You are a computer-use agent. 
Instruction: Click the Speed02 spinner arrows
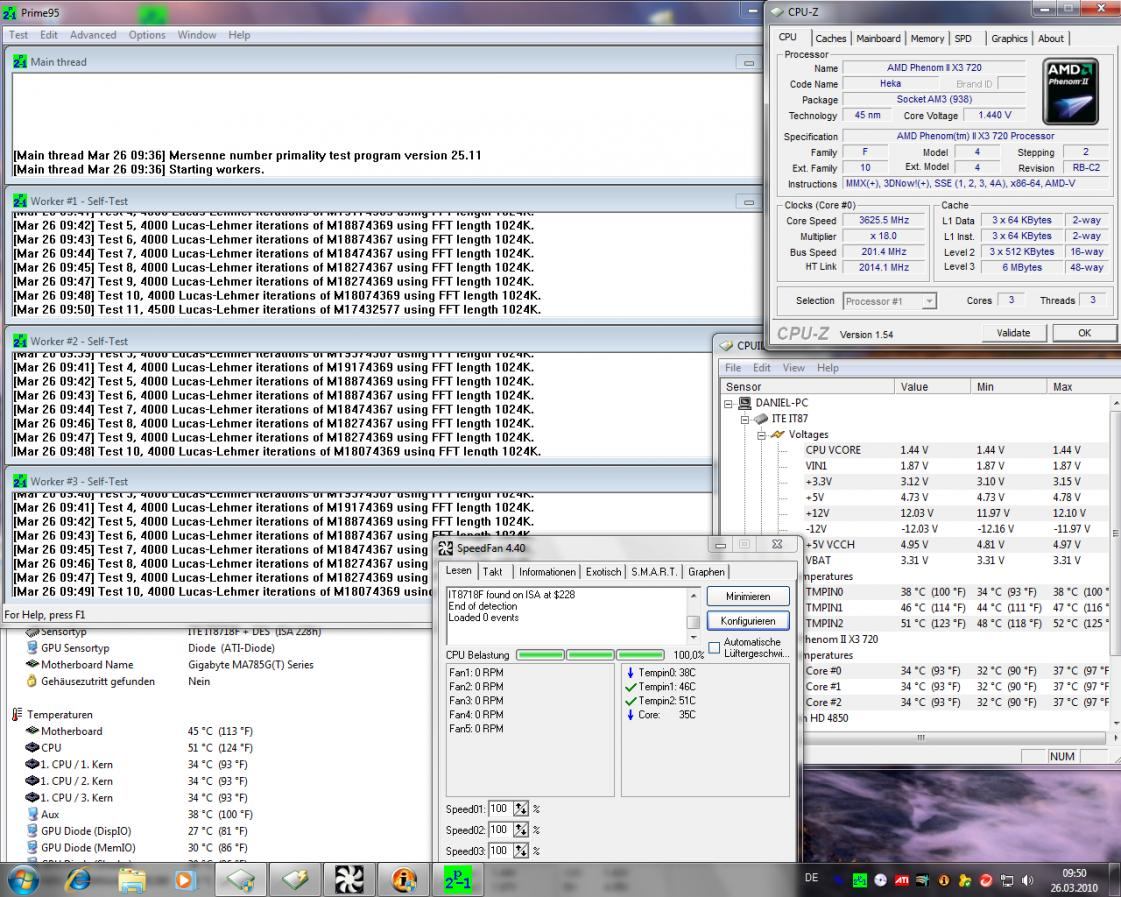(521, 830)
